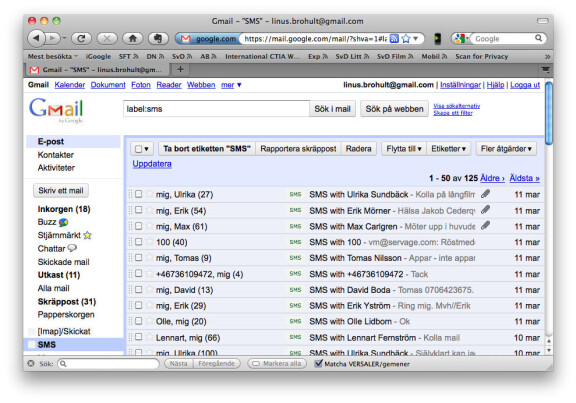Click the Buzz icon in sidebar
Image resolution: width=576 pixels, height=403 pixels.
point(64,222)
